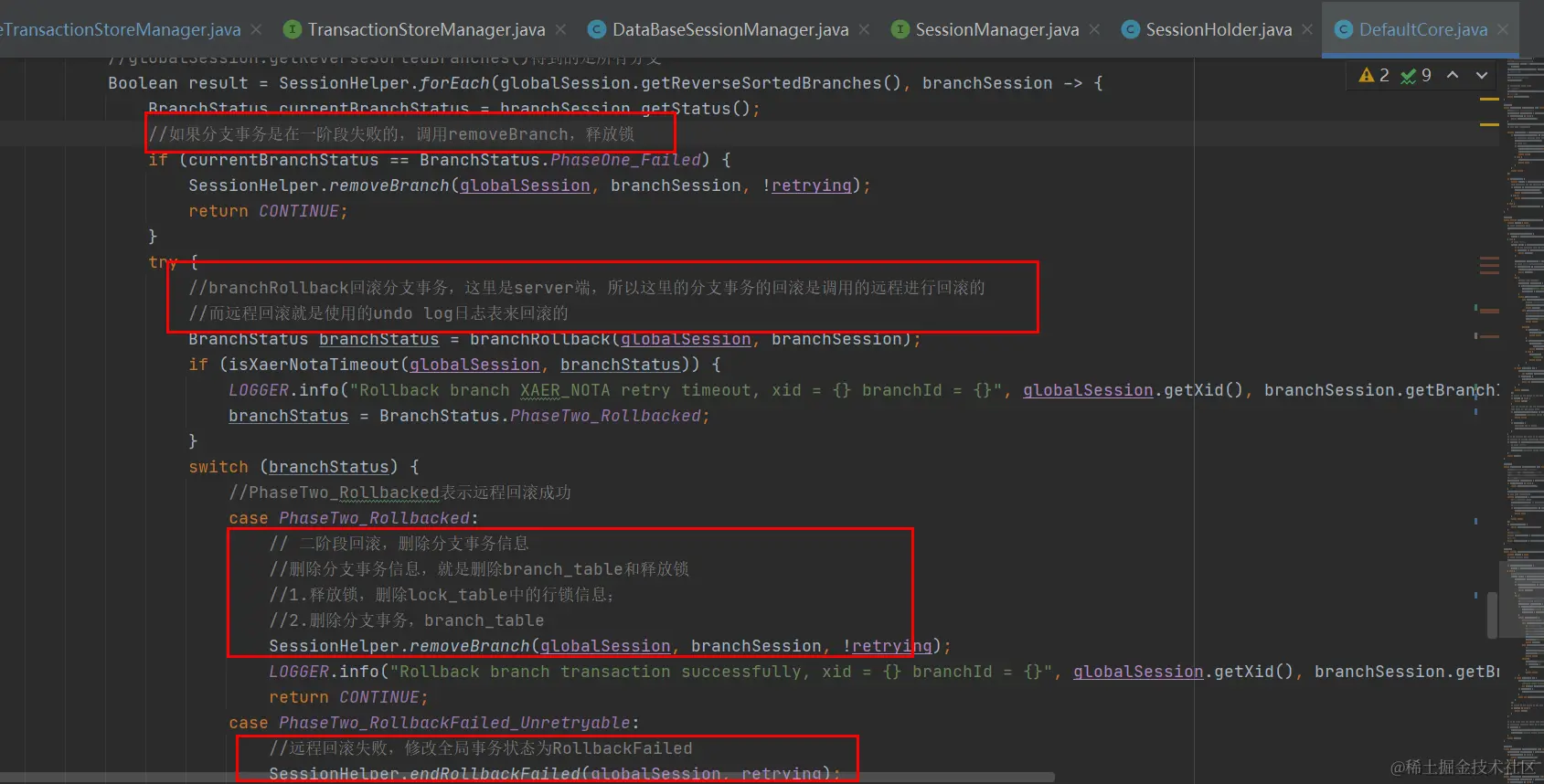Viewport: 1544px width, 784px height.
Task: Click the class icon on DefaultCore.java tab
Action: (1344, 29)
